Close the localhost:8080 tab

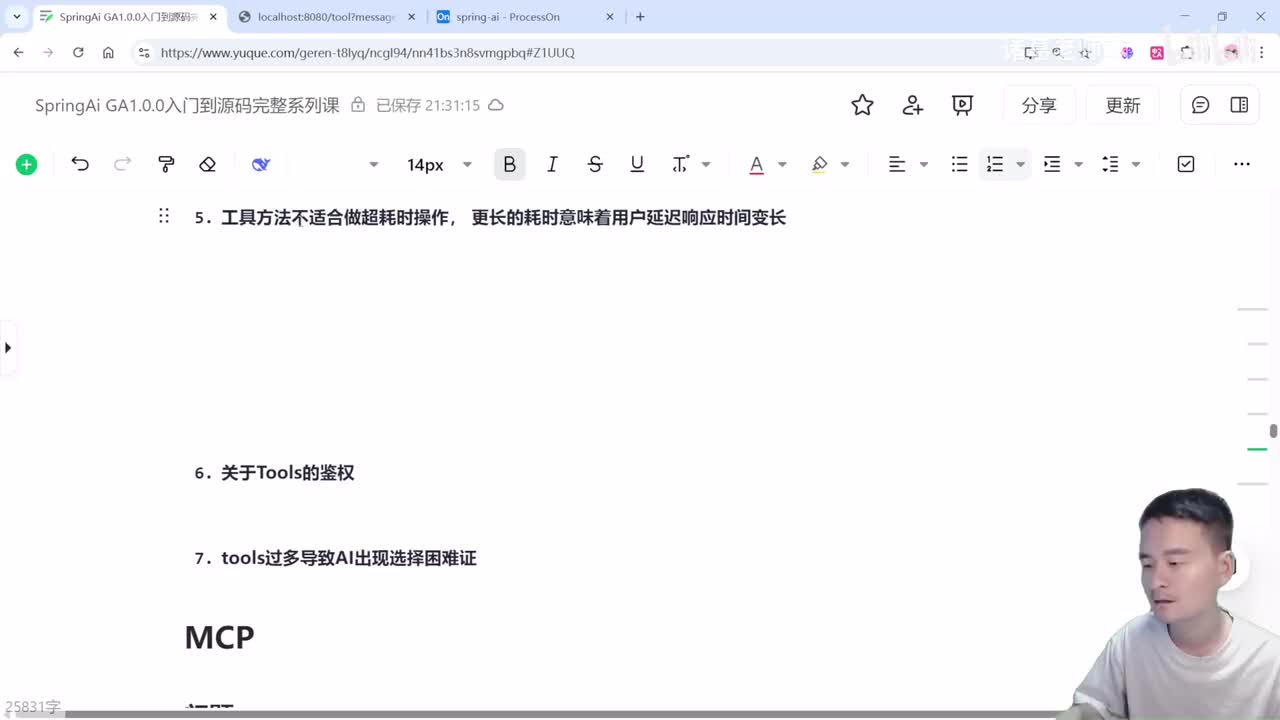click(412, 17)
